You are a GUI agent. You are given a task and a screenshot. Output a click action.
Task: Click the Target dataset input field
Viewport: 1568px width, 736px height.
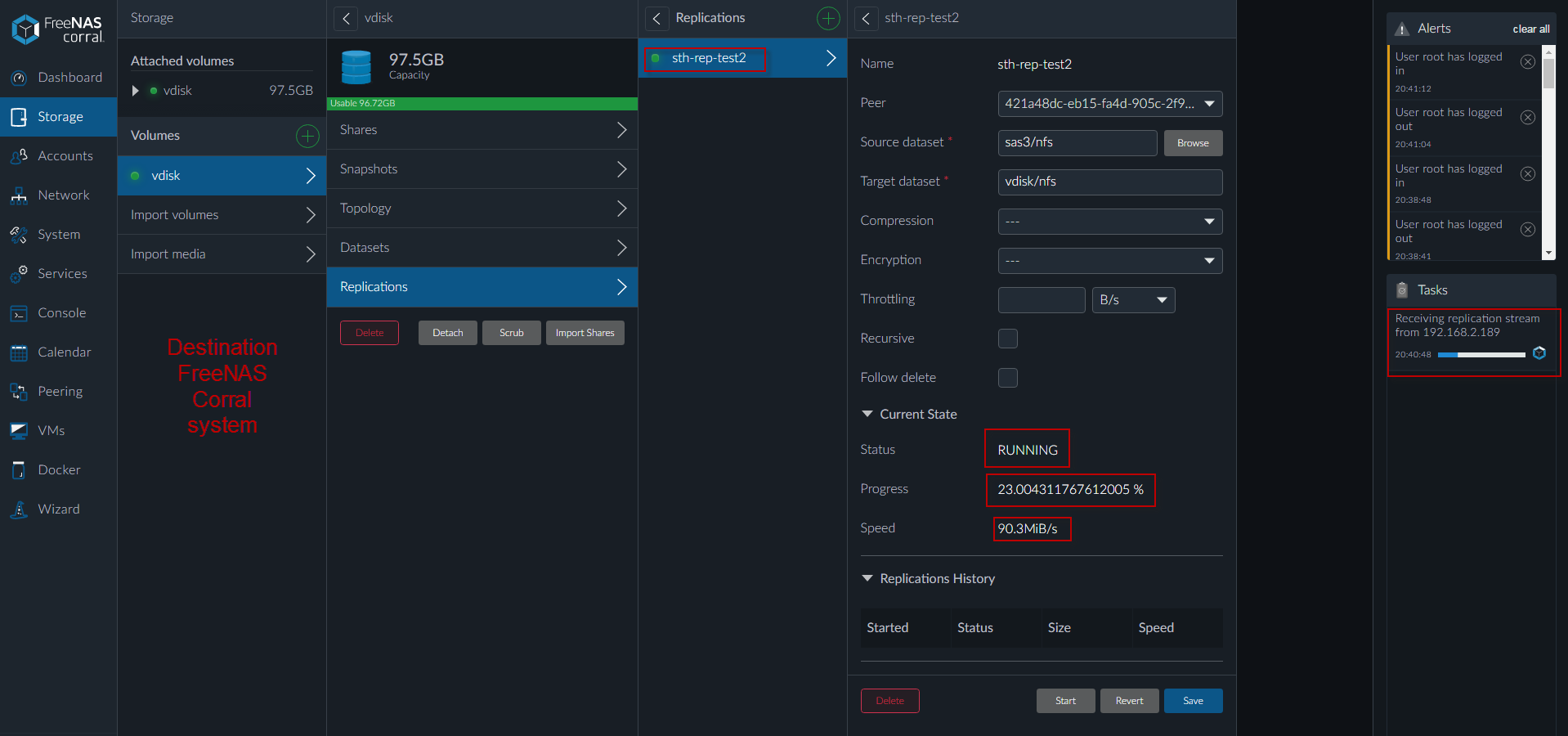(1109, 182)
